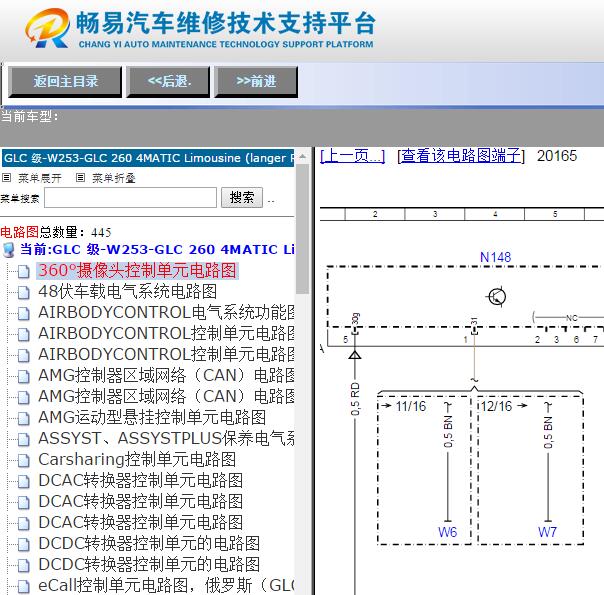The image size is (604, 595).
Task: Click document icon beside Carsharing控制单元电路图
Action: tap(23, 461)
